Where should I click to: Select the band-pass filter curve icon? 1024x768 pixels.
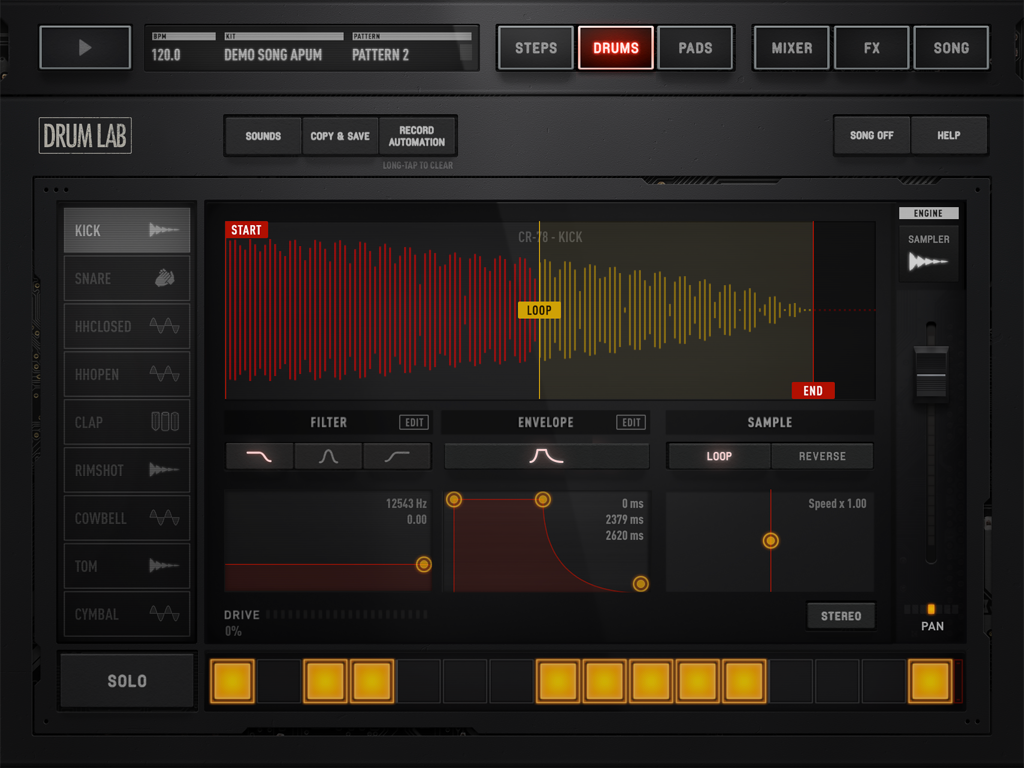328,456
